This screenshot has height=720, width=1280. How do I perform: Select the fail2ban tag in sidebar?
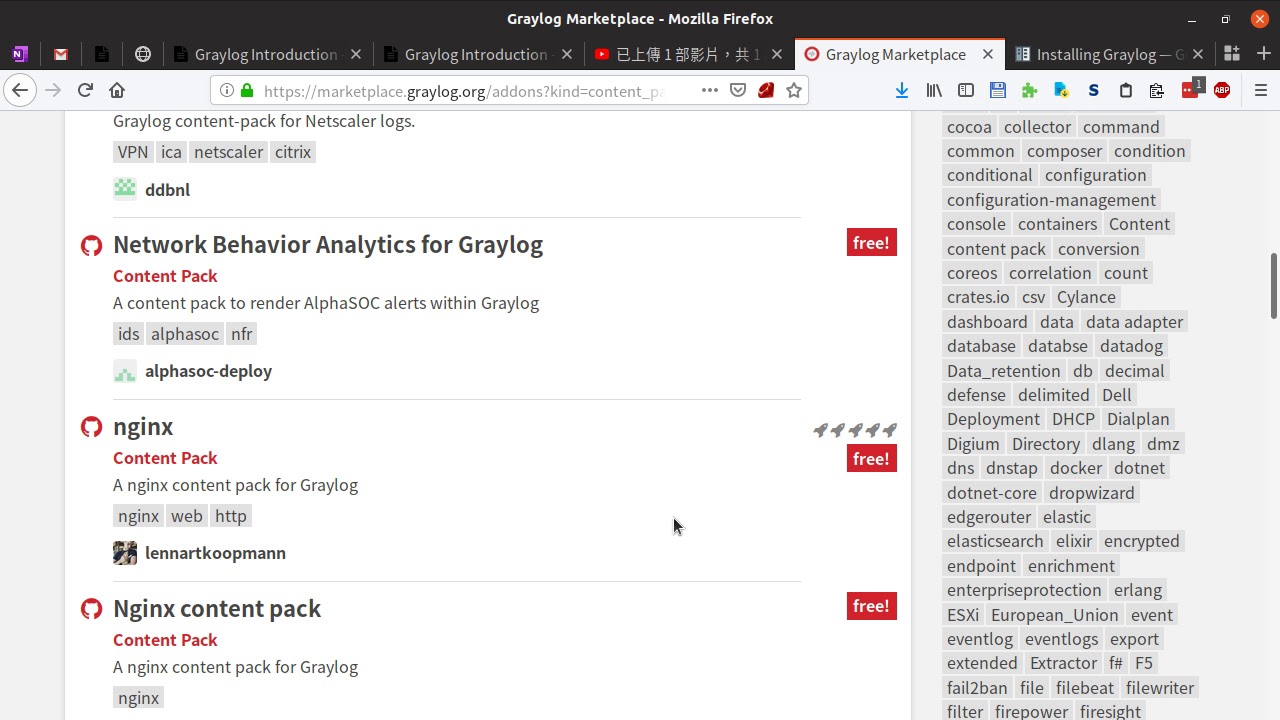pyautogui.click(x=977, y=688)
